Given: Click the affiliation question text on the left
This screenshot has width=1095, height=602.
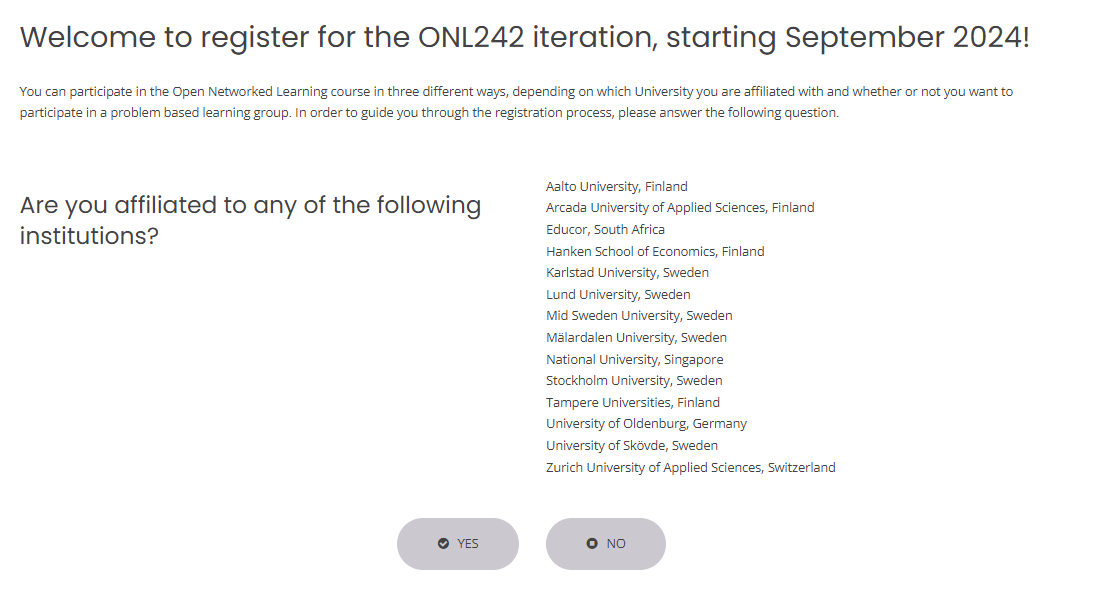Looking at the screenshot, I should point(250,220).
